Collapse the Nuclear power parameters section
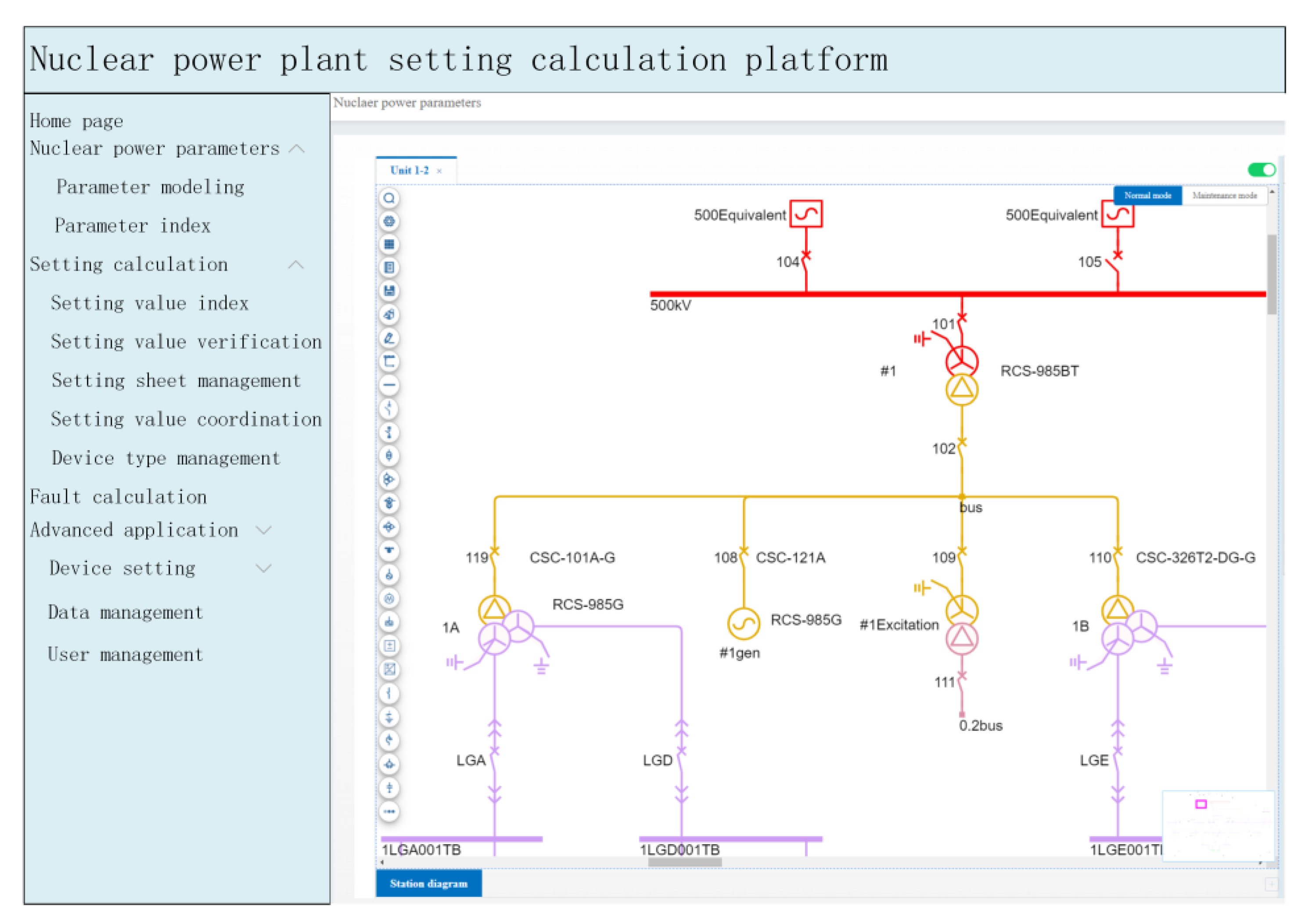Image resolution: width=1305 pixels, height=924 pixels. point(297,149)
